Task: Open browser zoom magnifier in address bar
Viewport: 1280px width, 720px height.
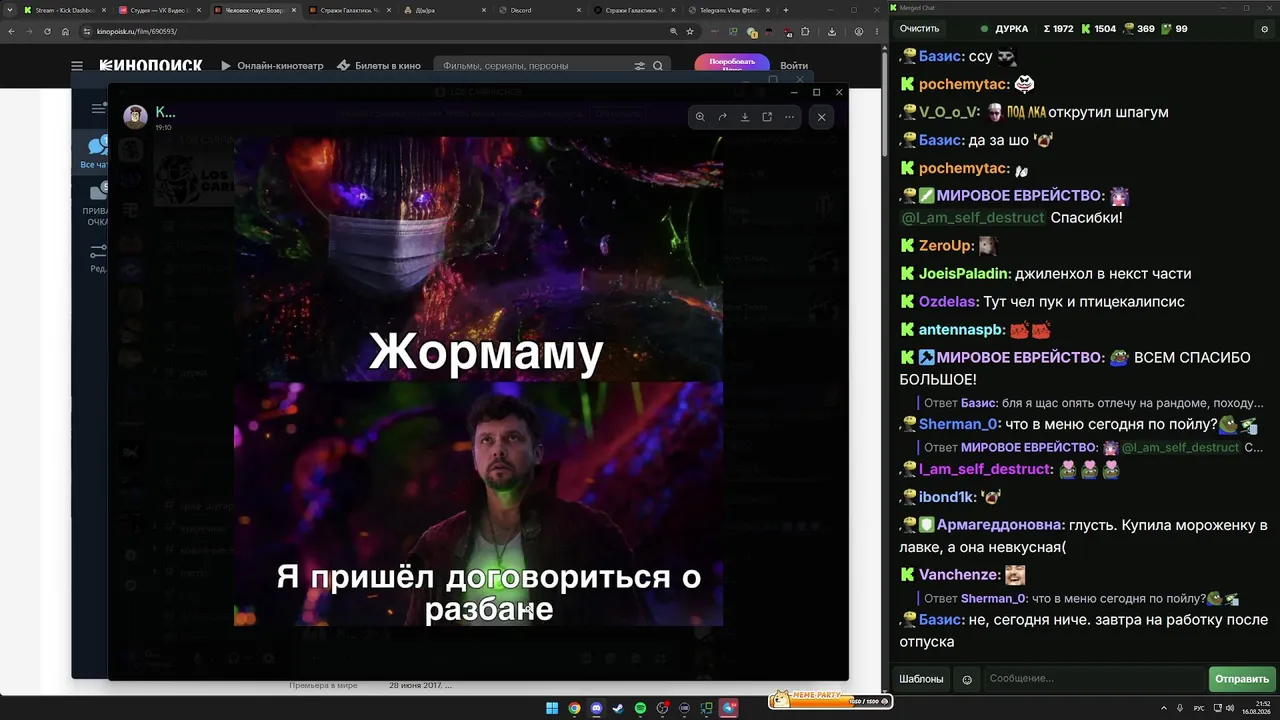Action: (x=674, y=31)
